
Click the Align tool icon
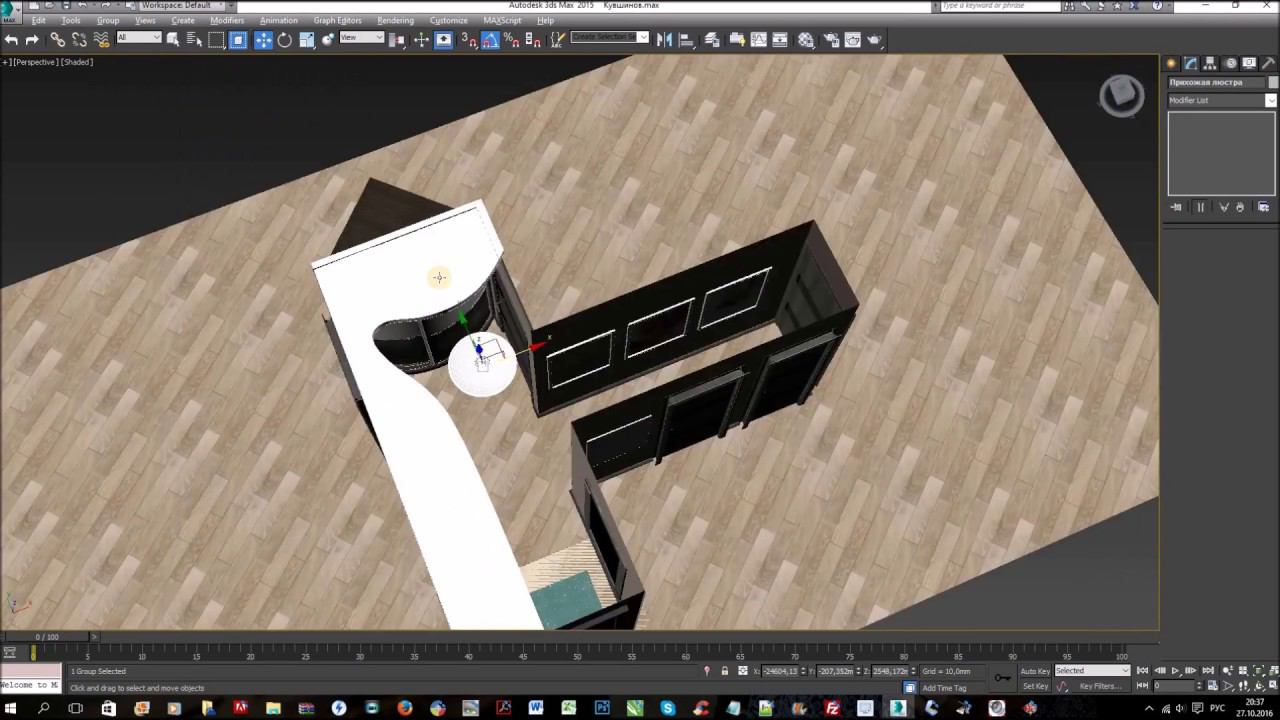pyautogui.click(x=686, y=40)
